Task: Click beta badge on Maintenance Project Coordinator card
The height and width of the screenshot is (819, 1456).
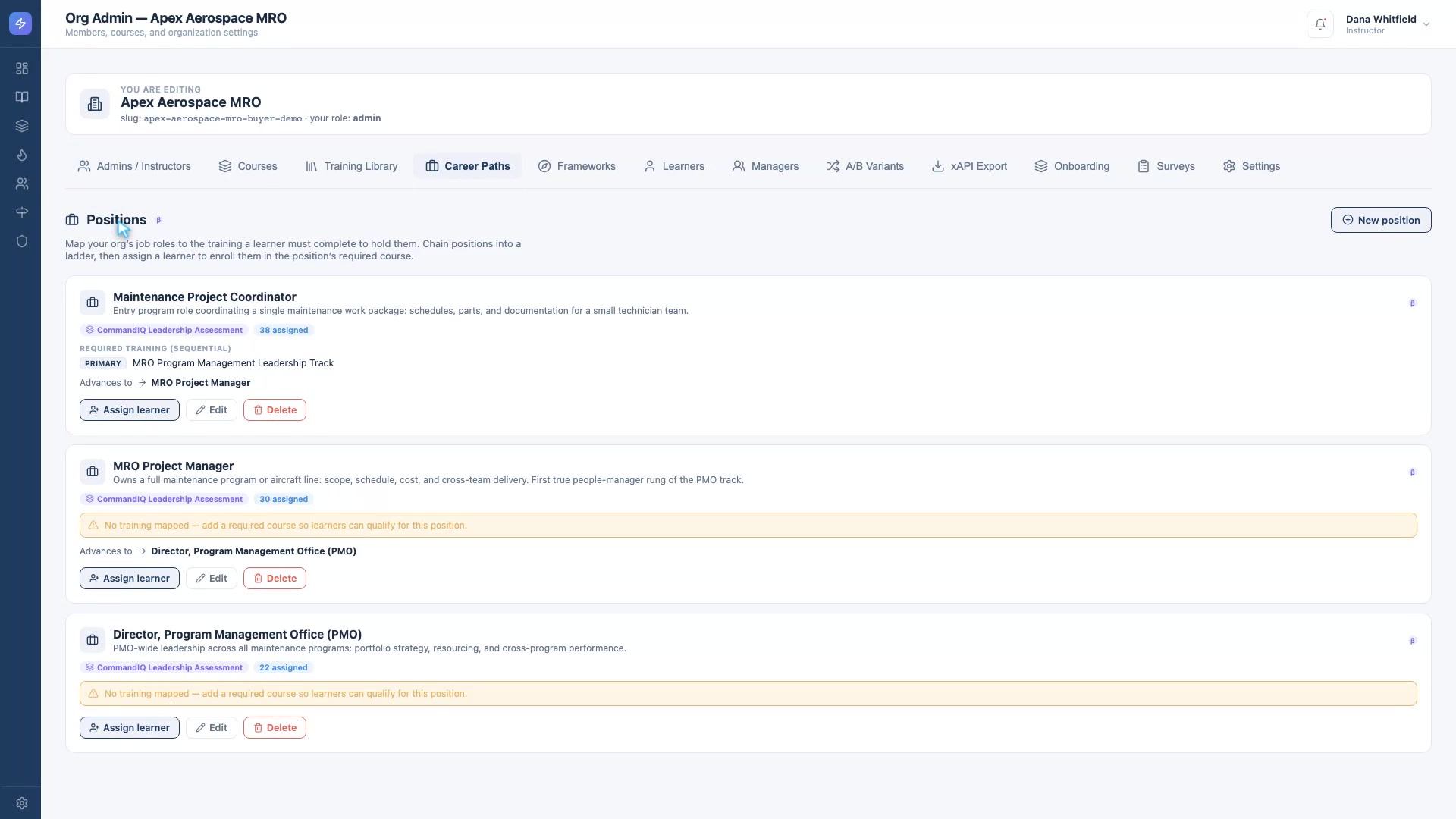Action: point(1412,303)
